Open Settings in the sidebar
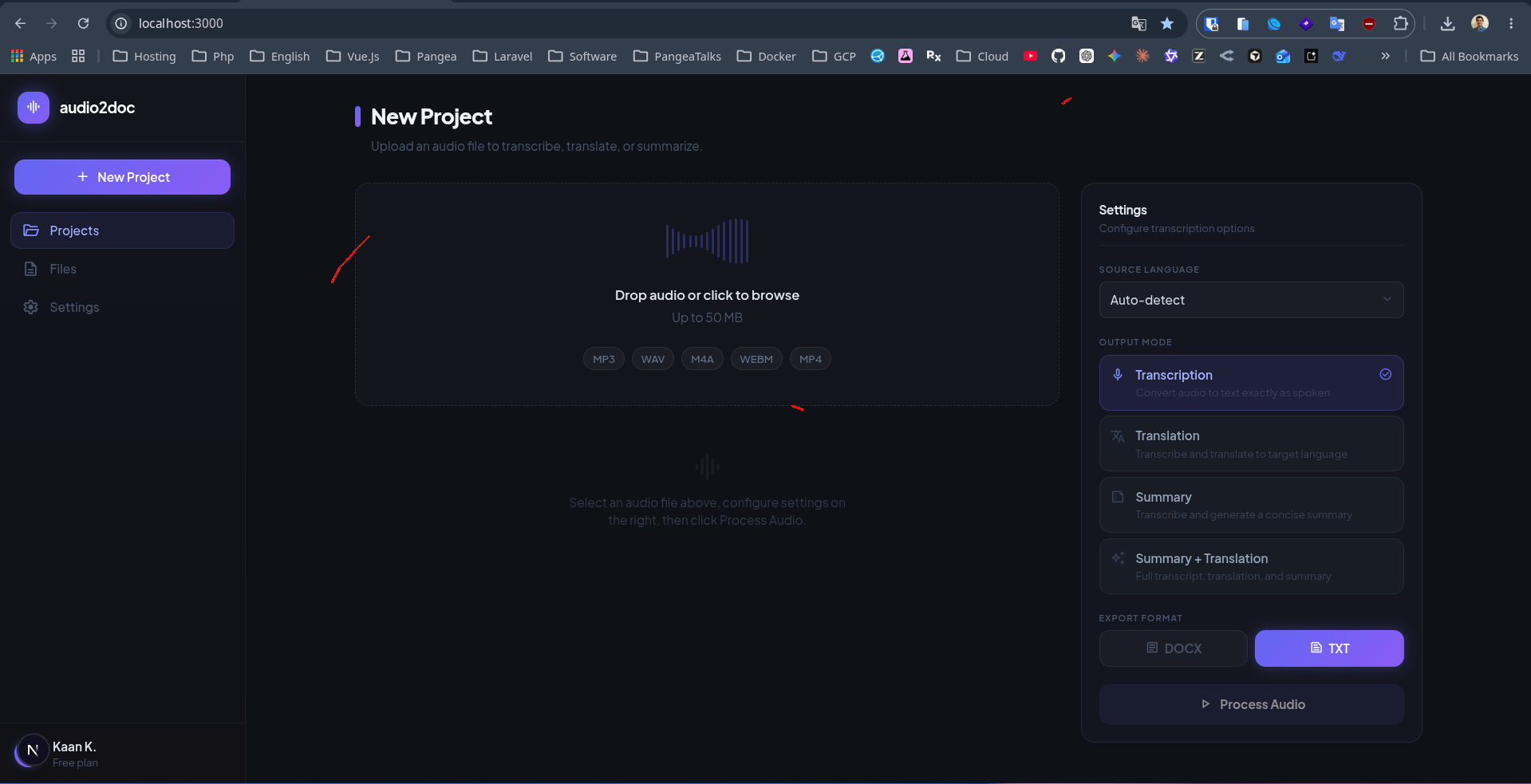Screen dimensions: 1531x784 122,307
